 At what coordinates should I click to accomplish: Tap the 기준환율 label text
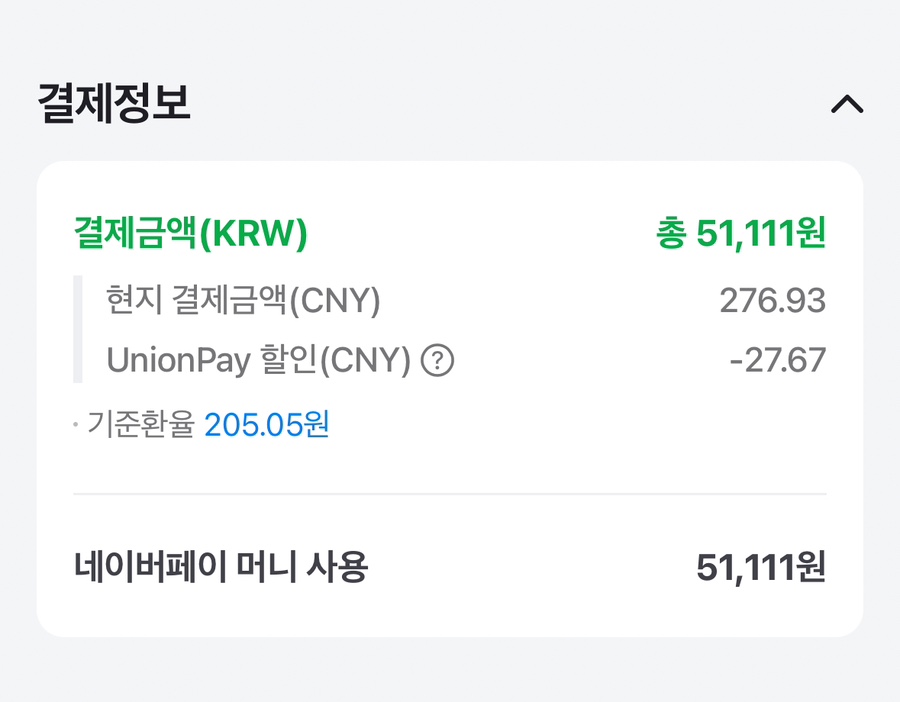141,424
